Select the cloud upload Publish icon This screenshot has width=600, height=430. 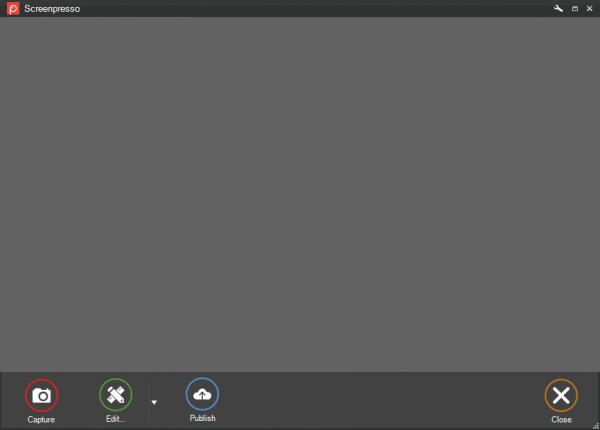pos(202,394)
